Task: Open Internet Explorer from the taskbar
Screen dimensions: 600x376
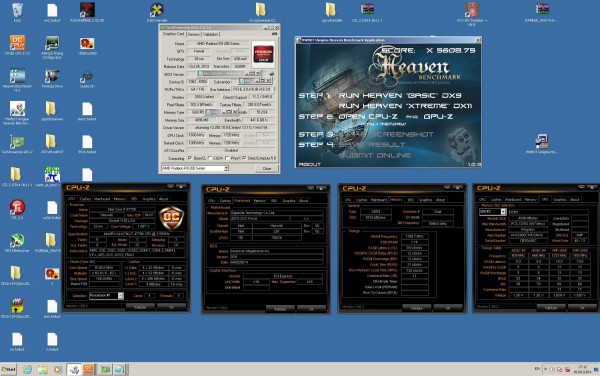Action: [x=27, y=369]
